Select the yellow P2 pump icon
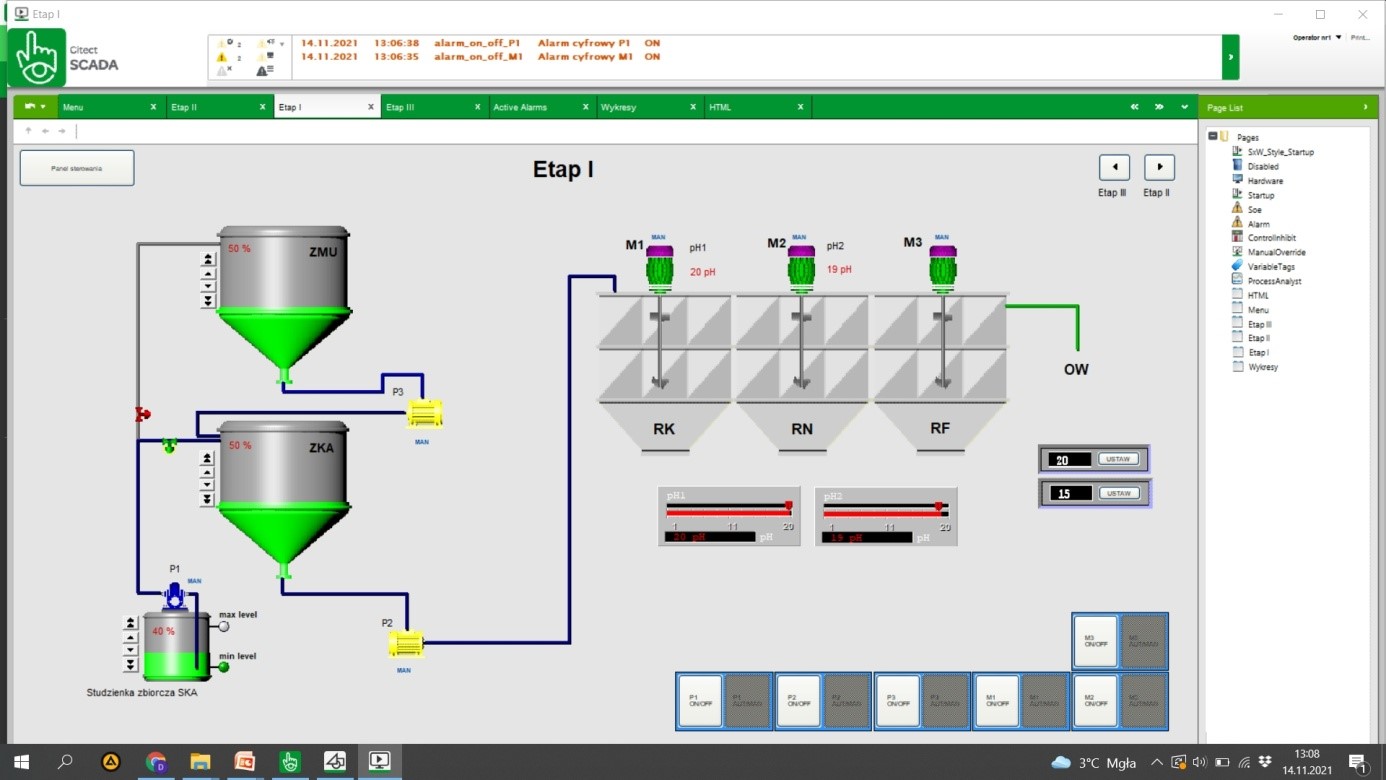 [x=407, y=644]
